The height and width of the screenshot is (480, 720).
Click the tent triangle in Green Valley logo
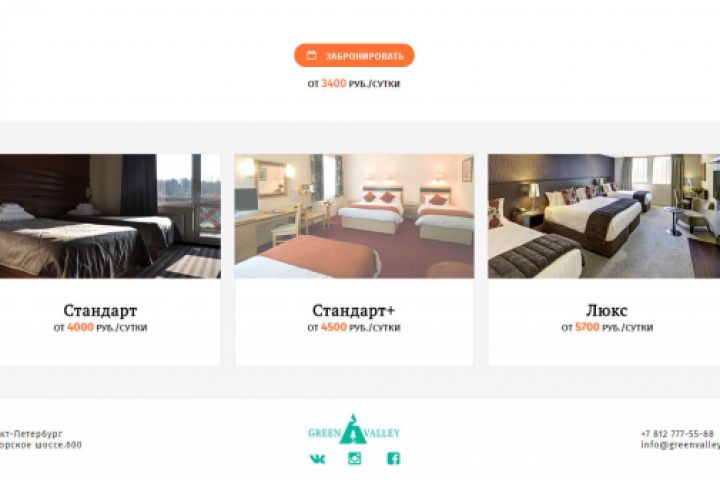353,429
